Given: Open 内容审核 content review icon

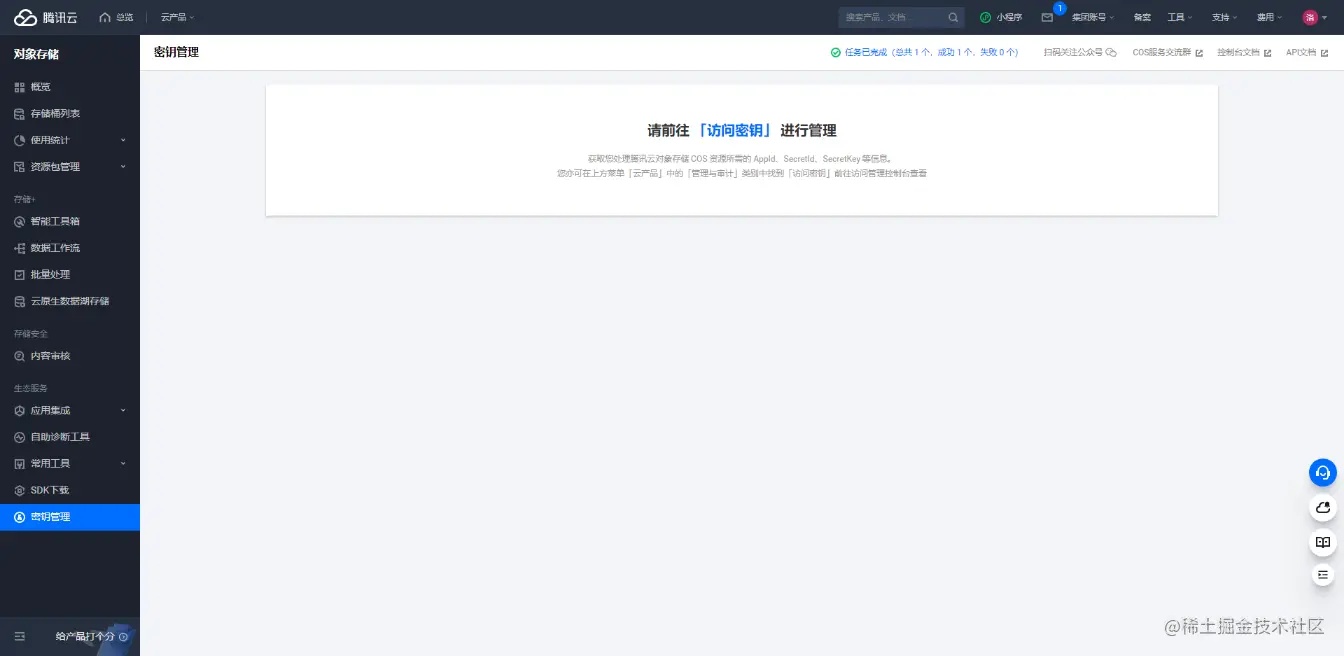Looking at the screenshot, I should [x=19, y=356].
